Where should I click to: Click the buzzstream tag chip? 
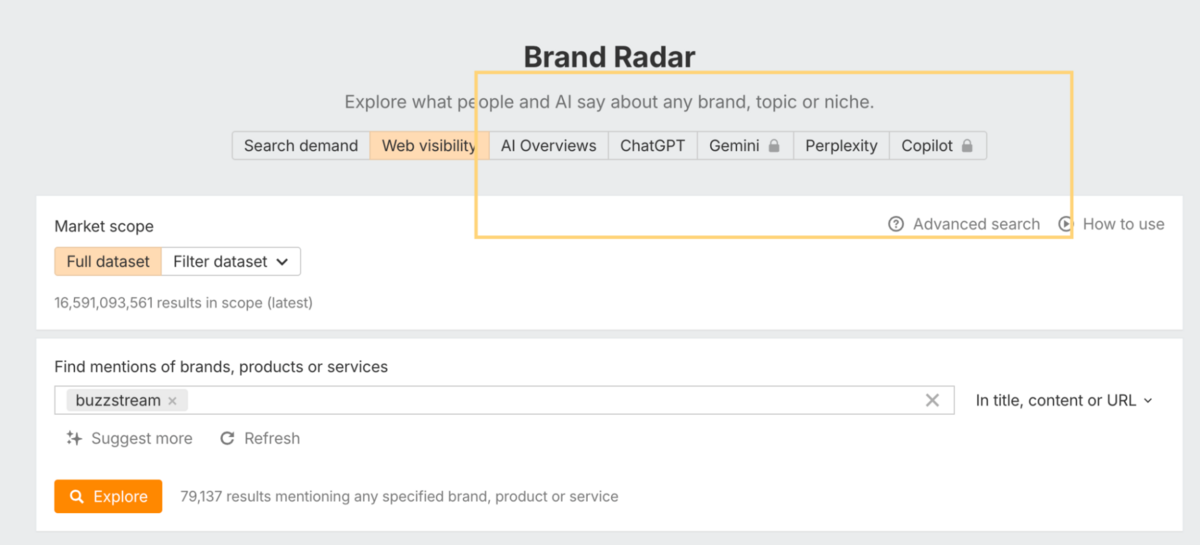coord(127,400)
